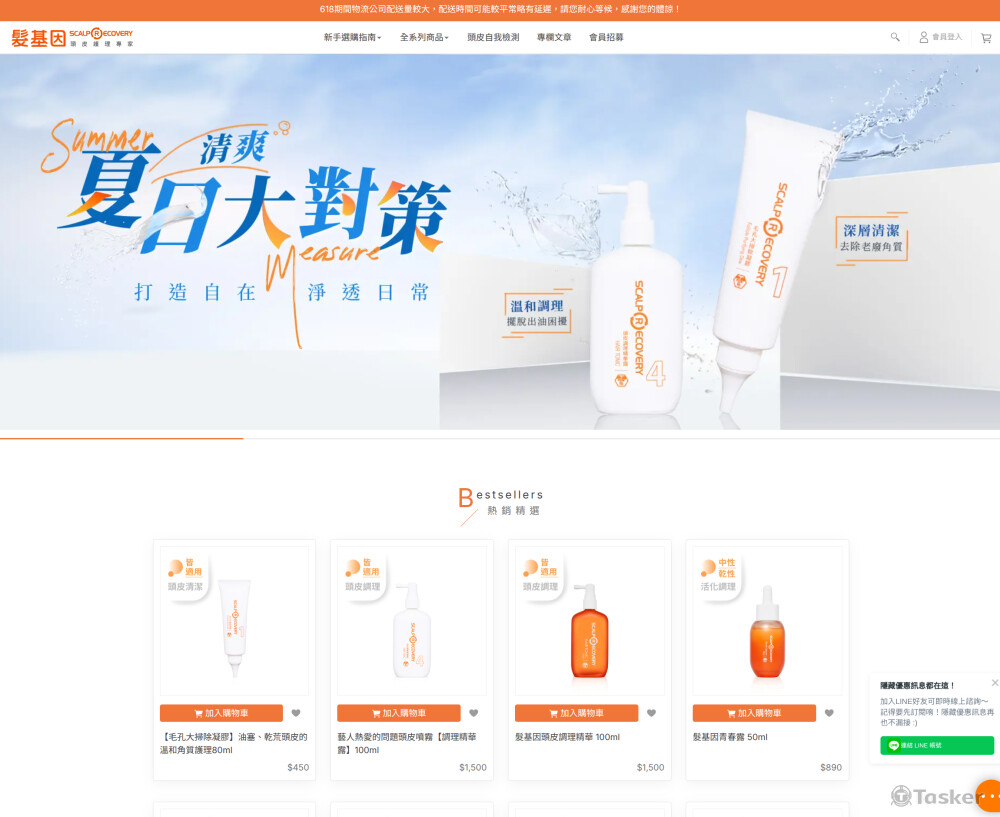Expand the 全系列商品 dropdown menu
Image resolution: width=1000 pixels, height=817 pixels.
point(424,37)
